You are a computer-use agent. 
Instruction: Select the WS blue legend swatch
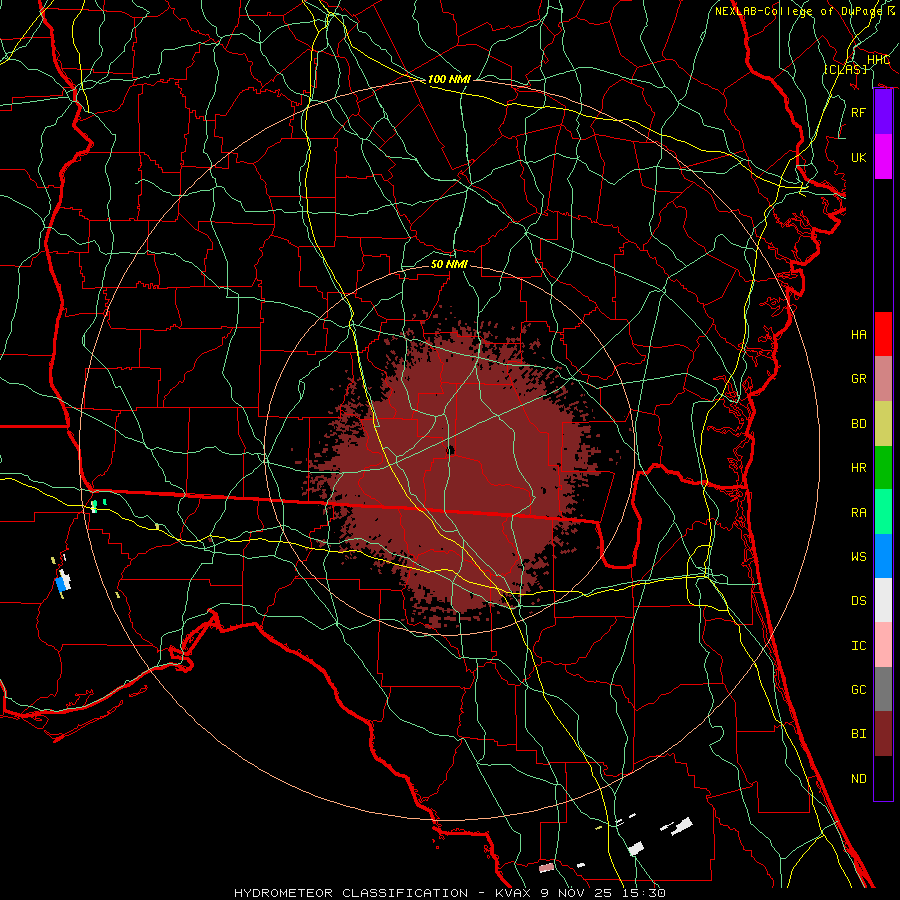[x=883, y=556]
